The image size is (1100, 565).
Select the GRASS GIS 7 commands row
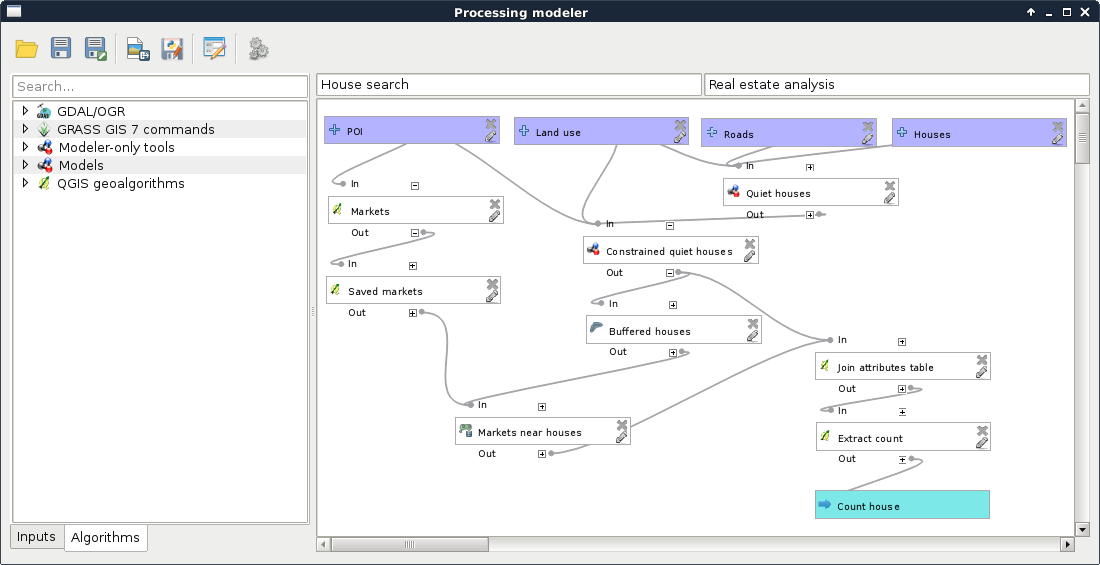point(160,129)
